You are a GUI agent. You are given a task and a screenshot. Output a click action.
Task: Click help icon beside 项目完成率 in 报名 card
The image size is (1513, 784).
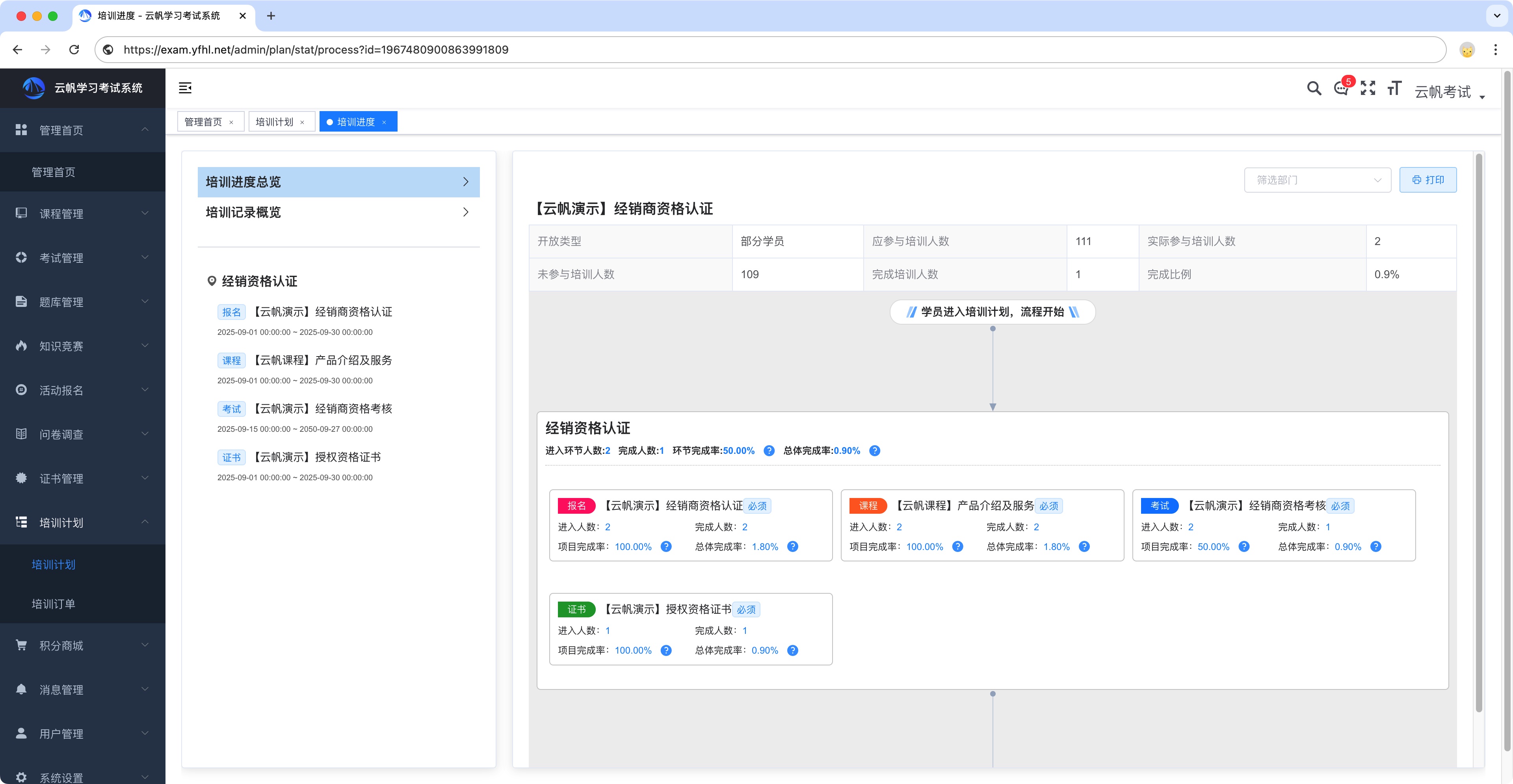tap(666, 546)
